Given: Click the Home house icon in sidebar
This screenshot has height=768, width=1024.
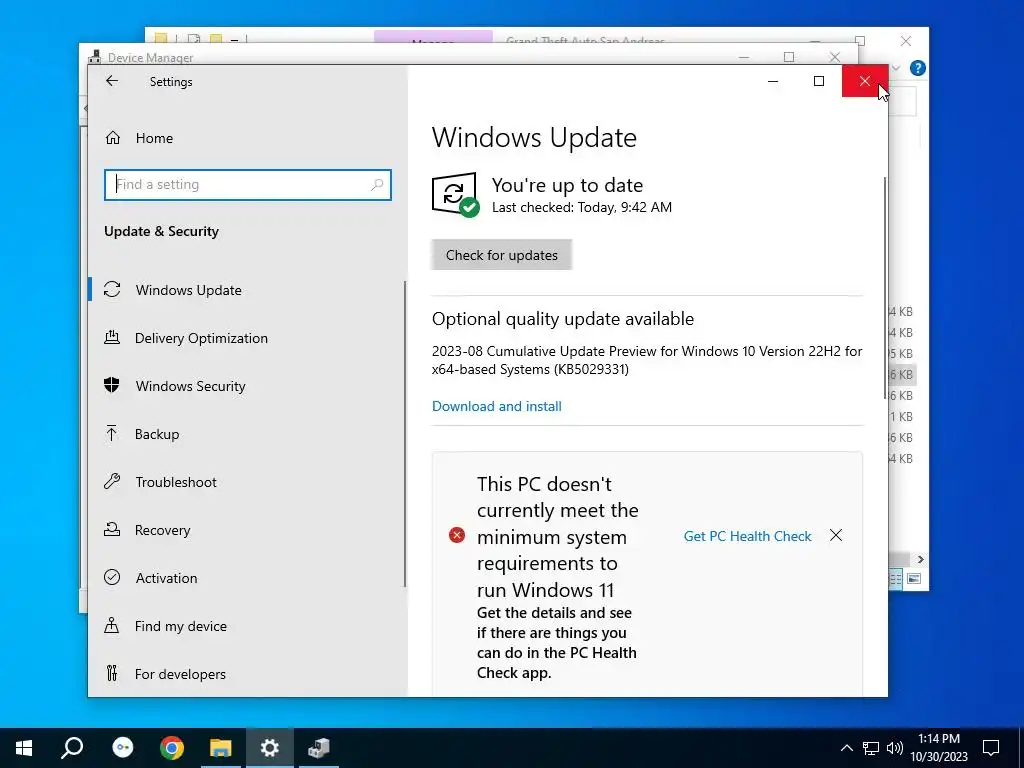Looking at the screenshot, I should pyautogui.click(x=113, y=138).
